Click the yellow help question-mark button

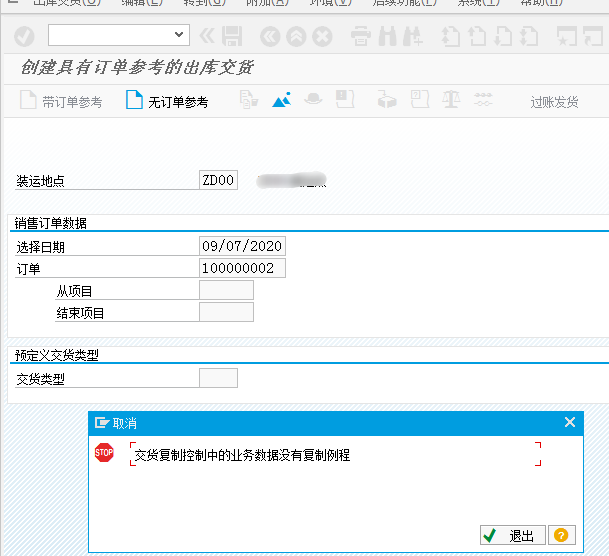pos(561,535)
